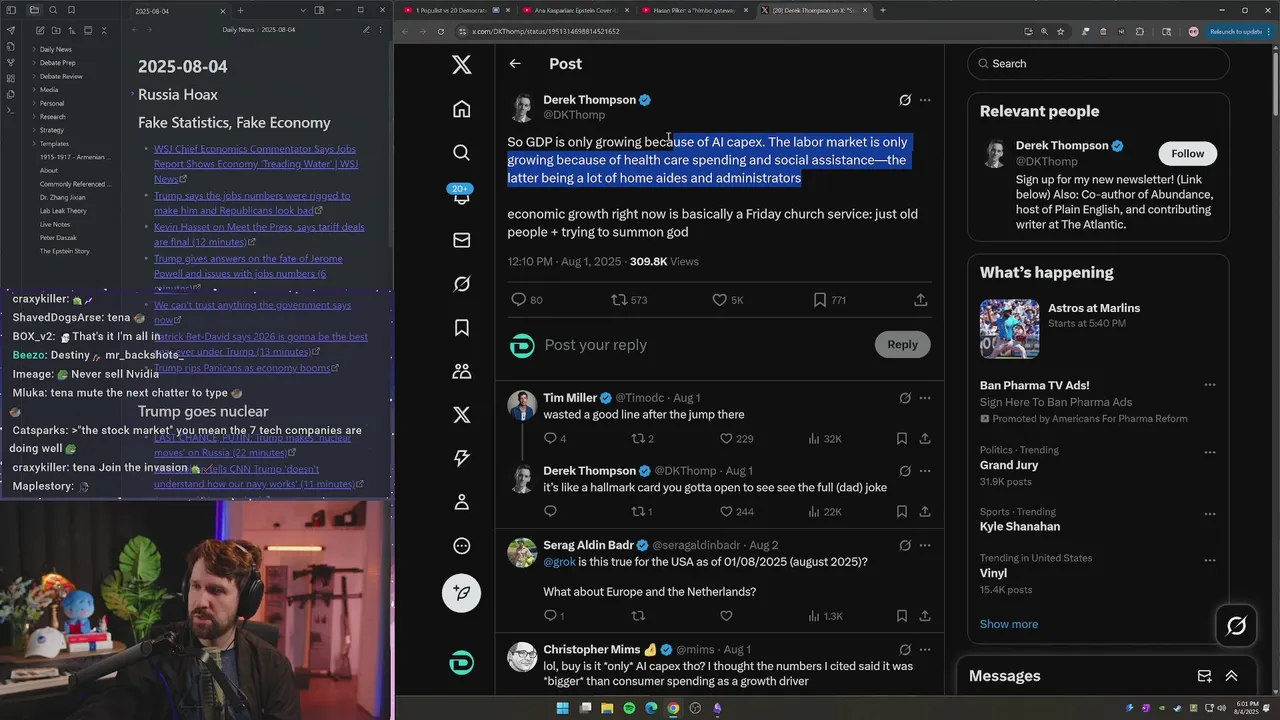The width and height of the screenshot is (1280, 720).
Task: Click X search input field
Action: coord(1098,63)
